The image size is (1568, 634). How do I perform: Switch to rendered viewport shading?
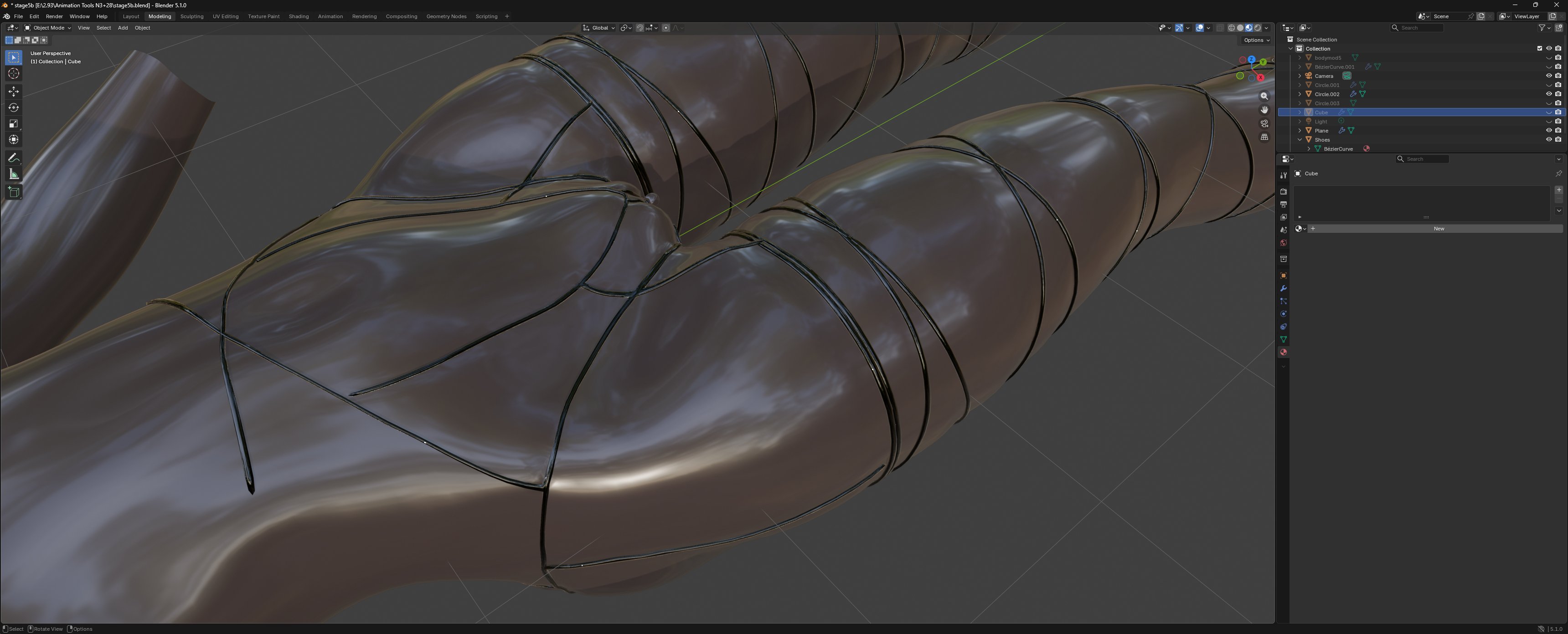click(x=1258, y=28)
